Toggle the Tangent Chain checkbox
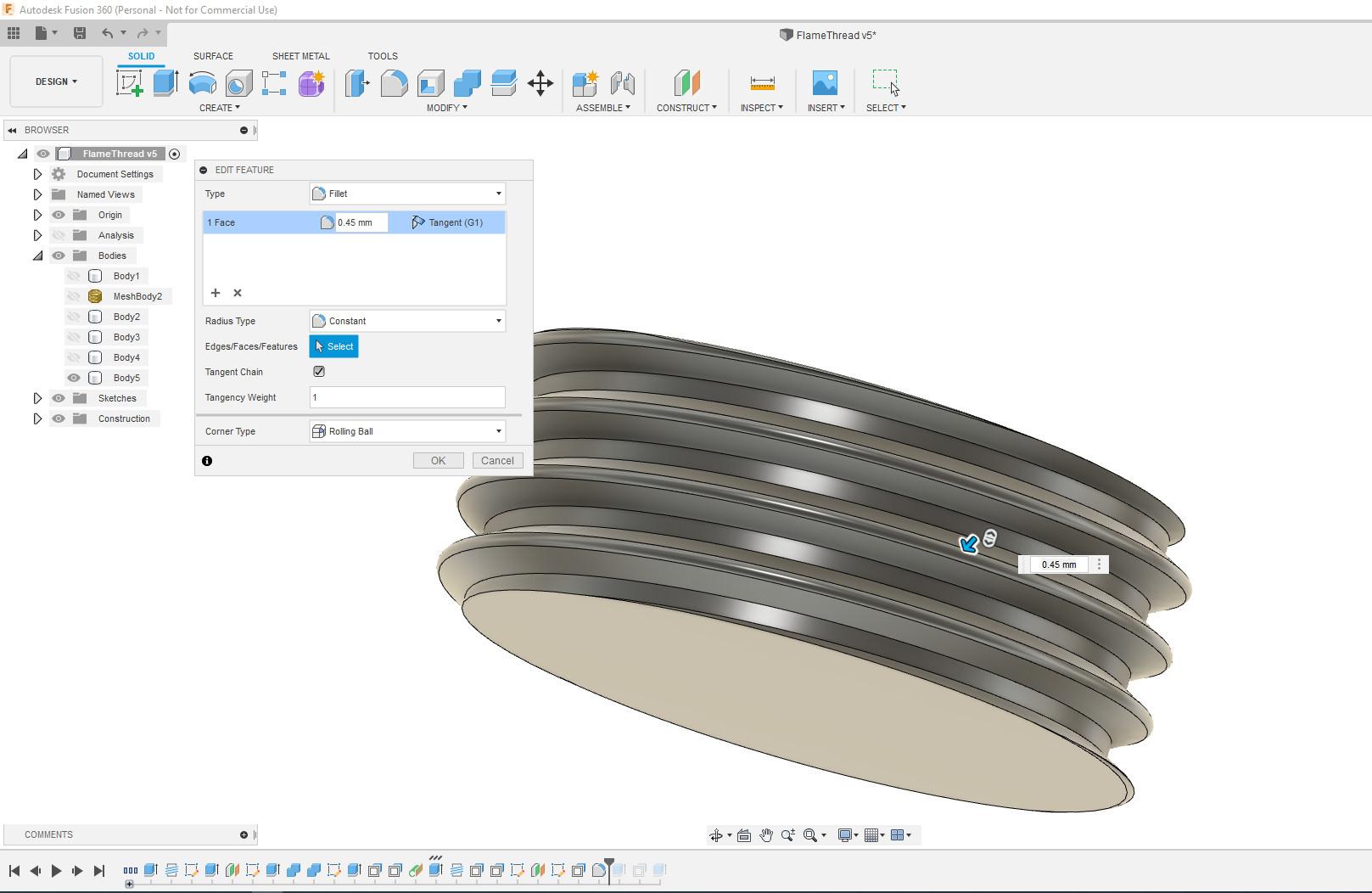The width and height of the screenshot is (1372, 893). click(319, 372)
